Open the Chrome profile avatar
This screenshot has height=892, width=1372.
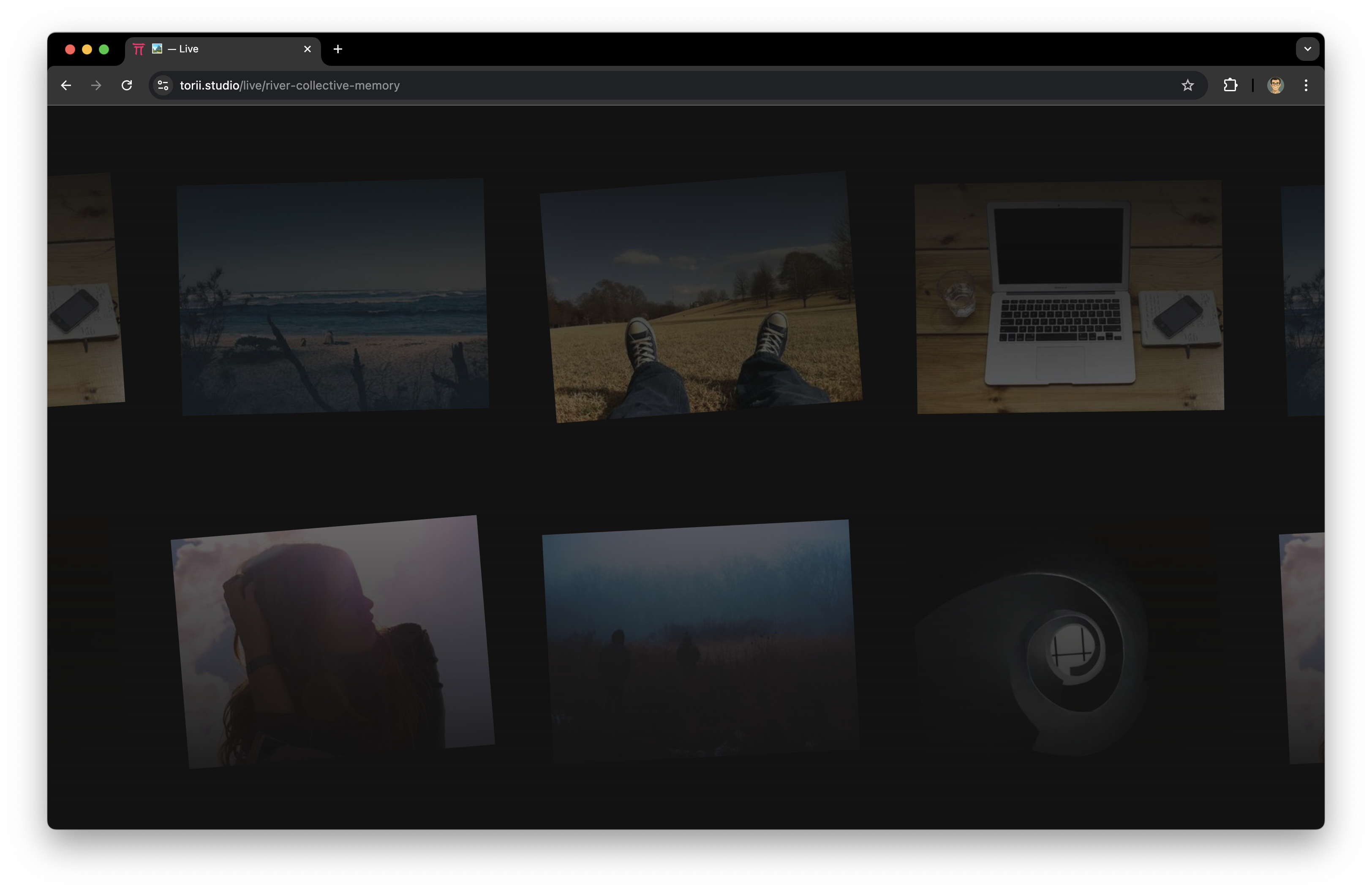point(1275,85)
